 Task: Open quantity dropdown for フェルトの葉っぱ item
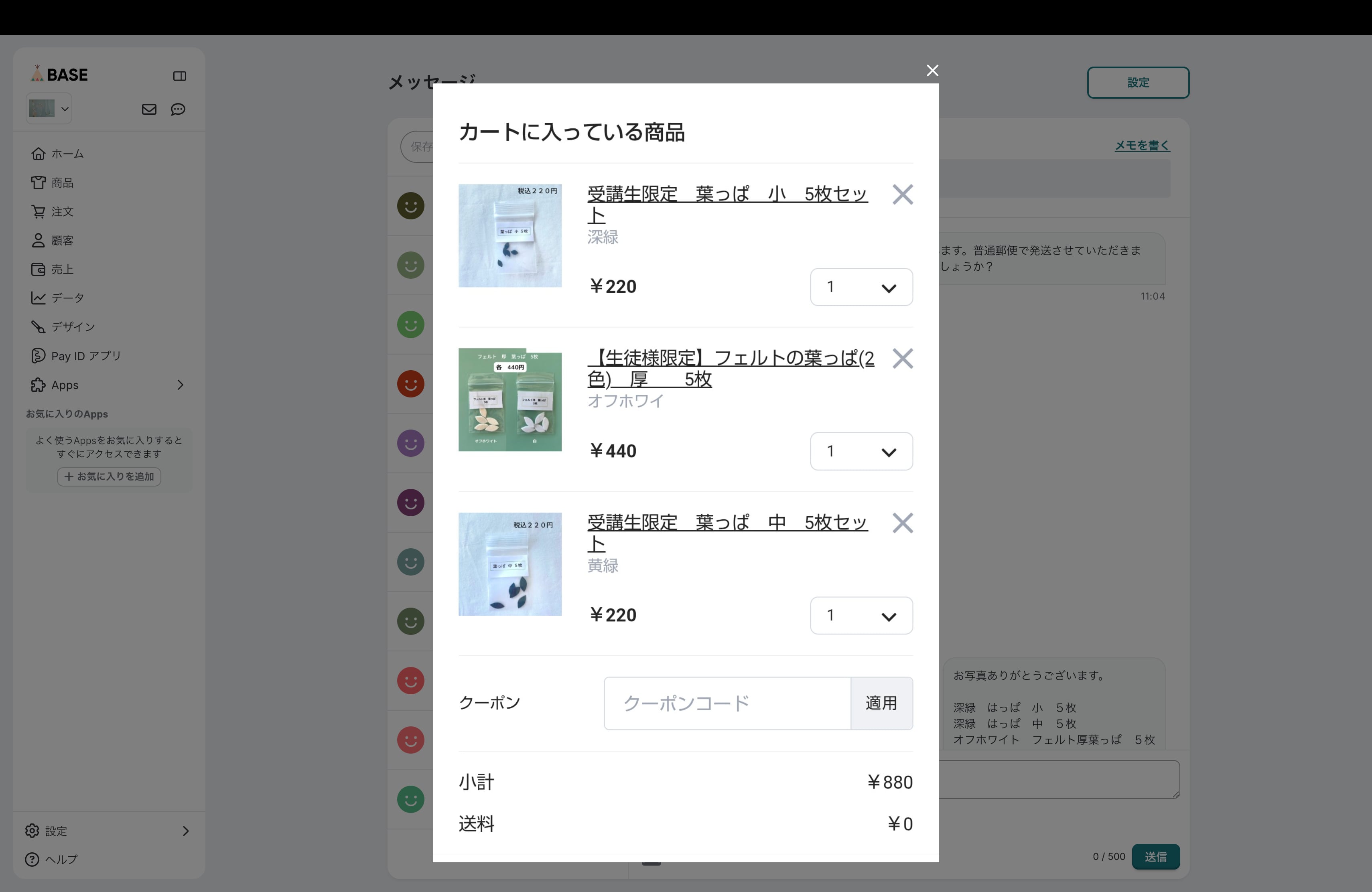(x=861, y=451)
